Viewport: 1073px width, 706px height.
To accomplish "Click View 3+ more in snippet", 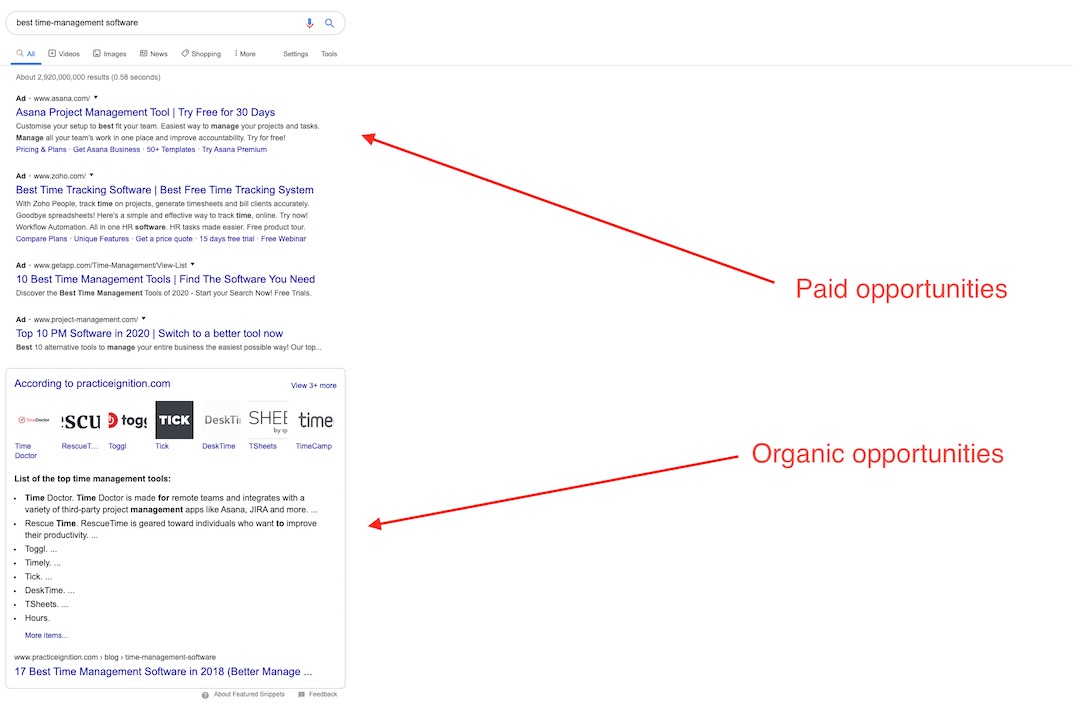I will pos(313,385).
